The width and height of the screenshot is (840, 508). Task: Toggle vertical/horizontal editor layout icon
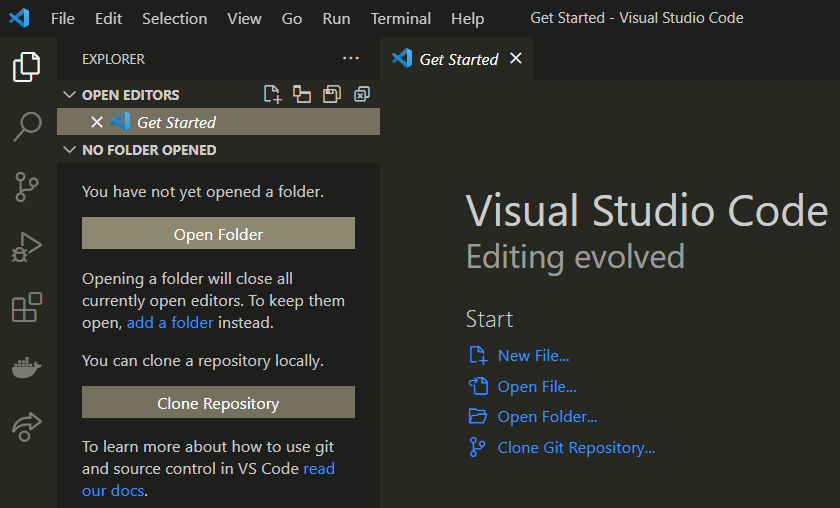click(302, 94)
